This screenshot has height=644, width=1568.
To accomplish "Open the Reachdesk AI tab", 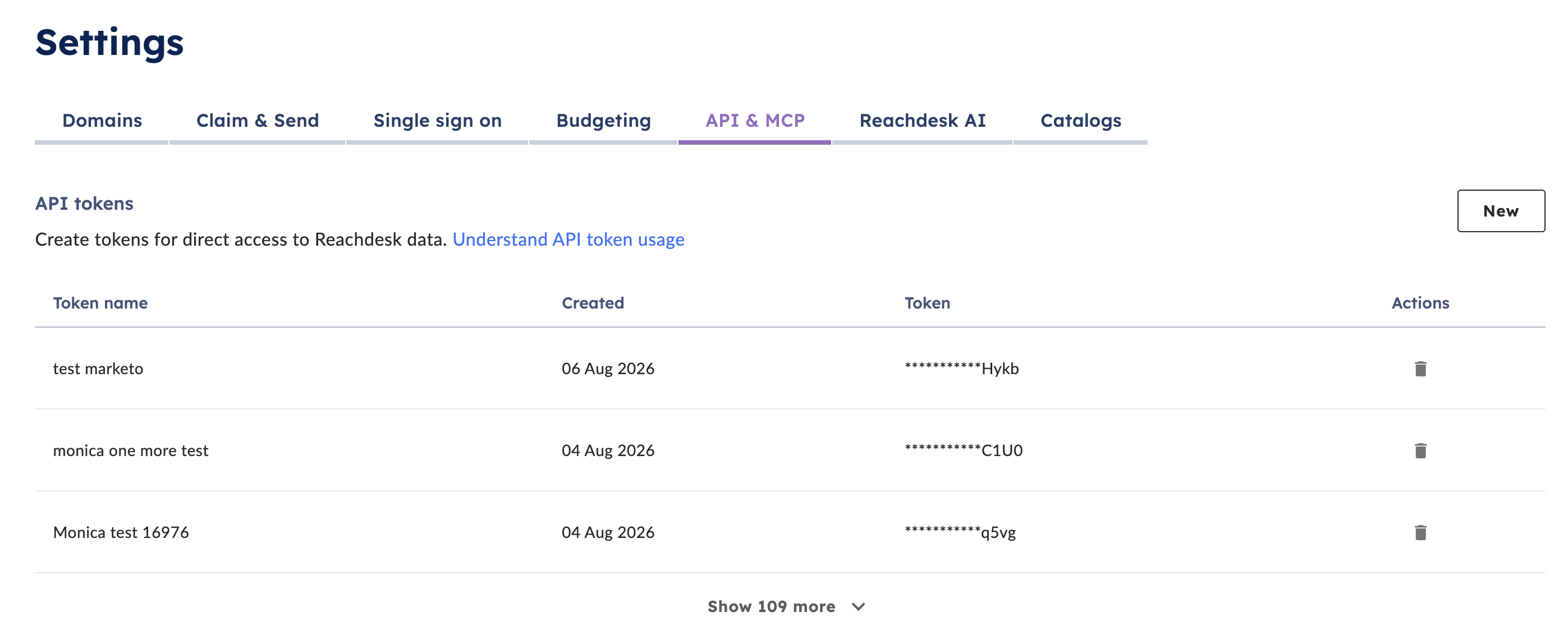I will coord(922,121).
